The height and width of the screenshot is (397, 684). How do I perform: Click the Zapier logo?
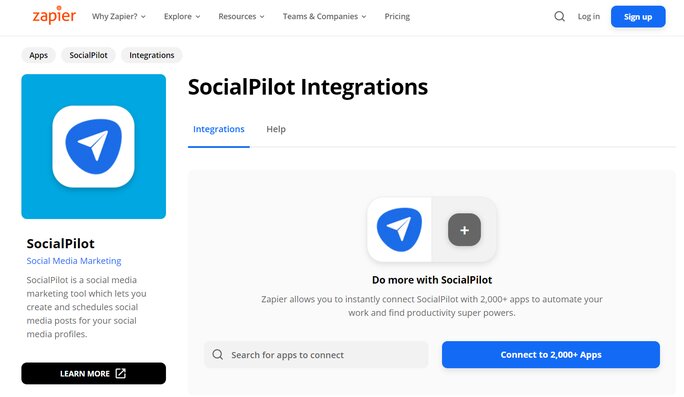54,16
